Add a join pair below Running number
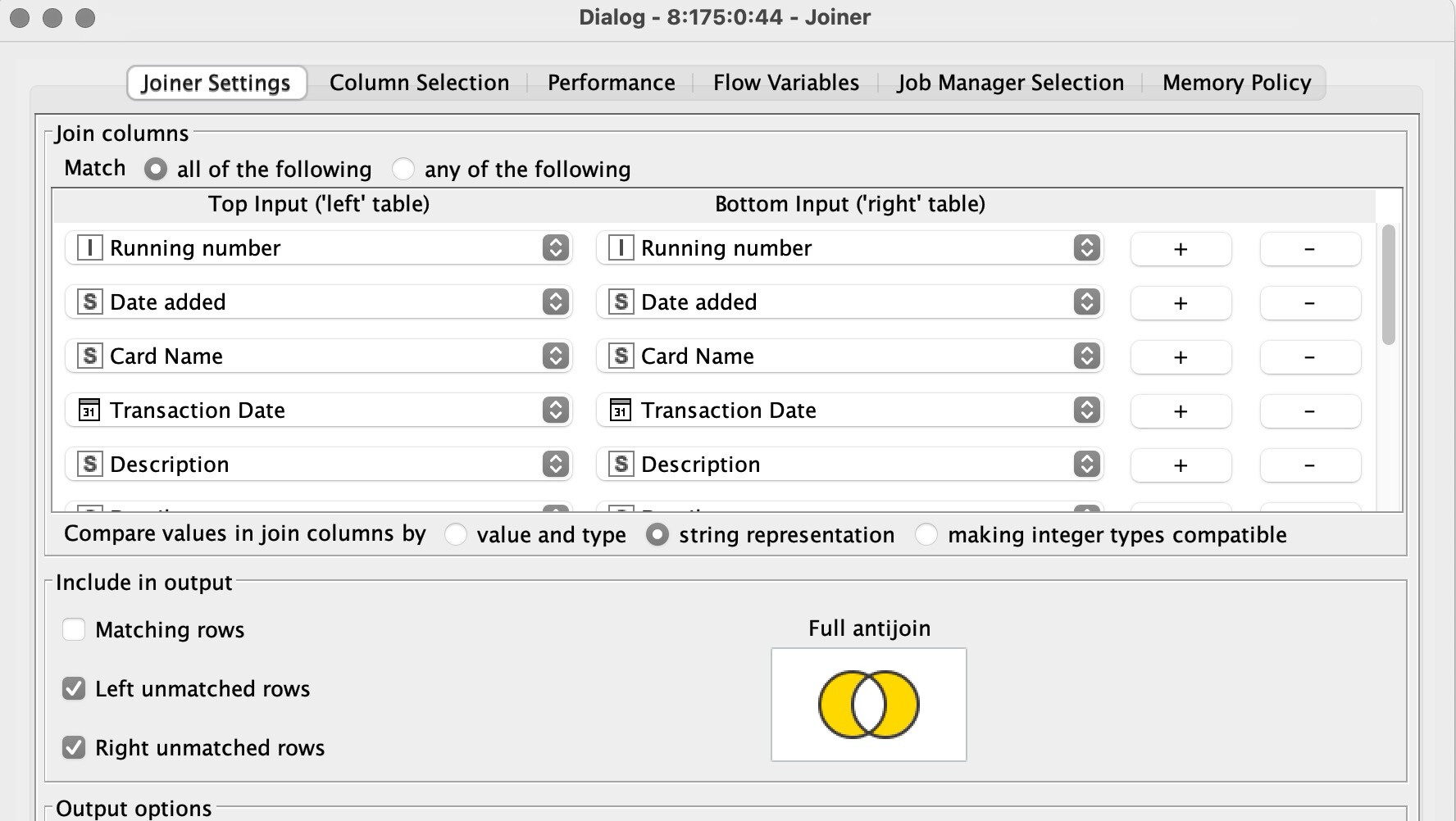Screen dimensions: 1456x821 tap(1180, 248)
